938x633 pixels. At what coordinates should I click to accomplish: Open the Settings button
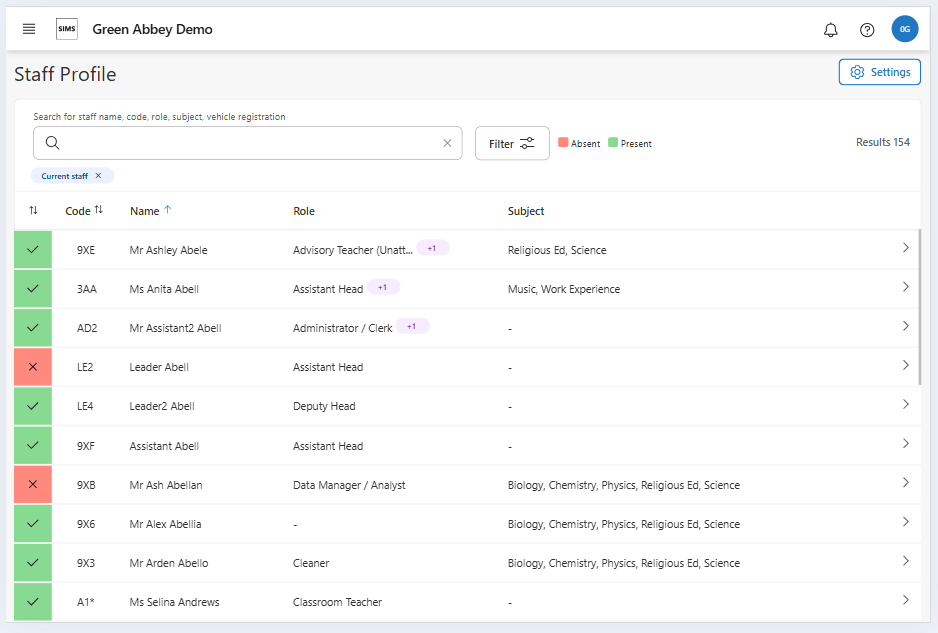coord(879,72)
